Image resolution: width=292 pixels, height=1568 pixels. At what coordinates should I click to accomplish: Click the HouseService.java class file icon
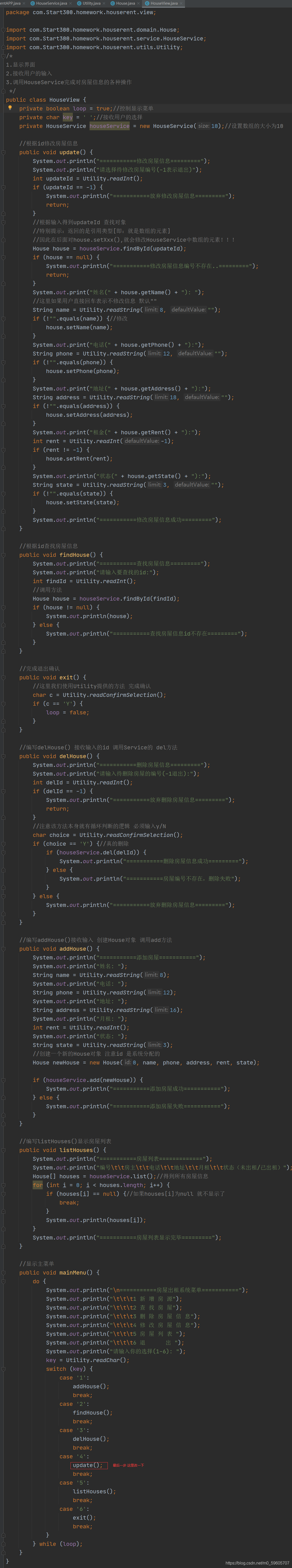pos(33,4)
